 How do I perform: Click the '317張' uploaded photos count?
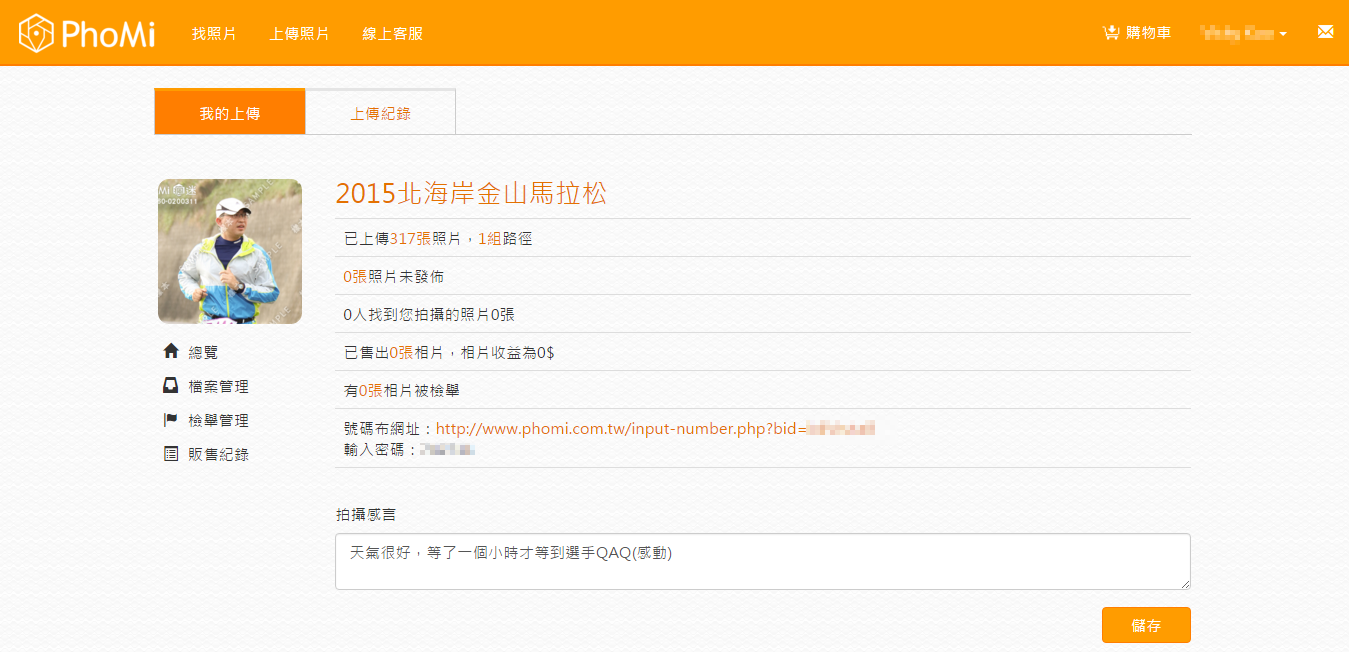pos(411,239)
